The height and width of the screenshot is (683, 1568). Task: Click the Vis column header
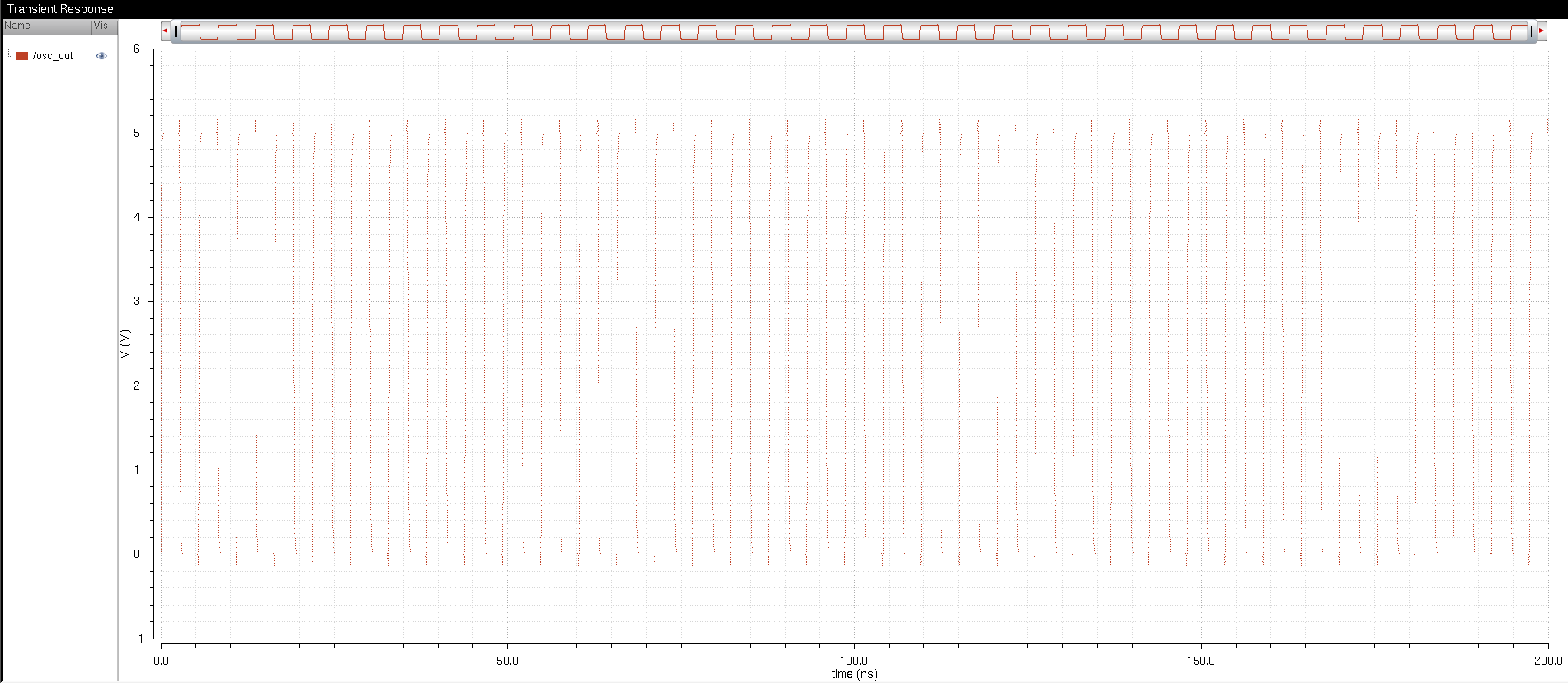point(103,26)
